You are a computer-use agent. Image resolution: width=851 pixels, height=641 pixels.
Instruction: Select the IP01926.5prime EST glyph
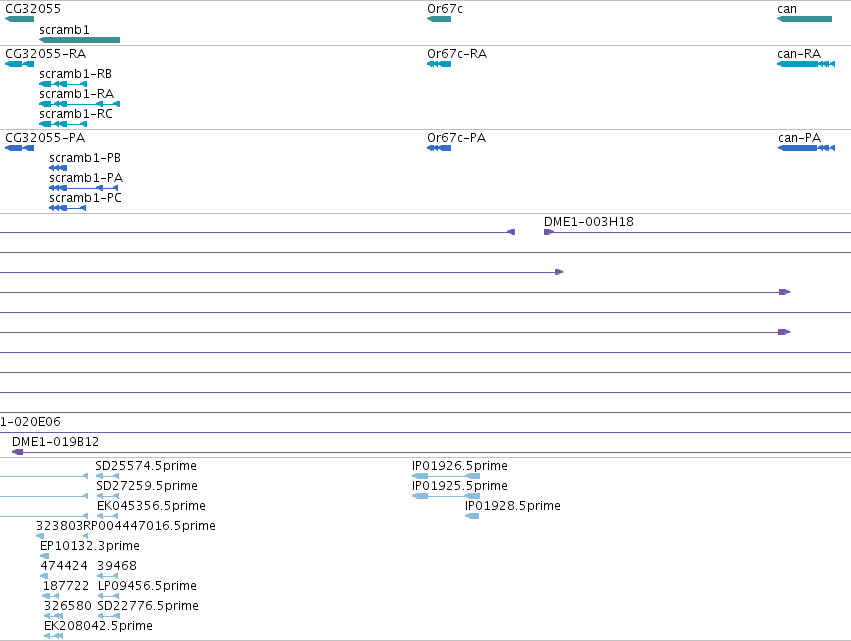click(x=446, y=476)
